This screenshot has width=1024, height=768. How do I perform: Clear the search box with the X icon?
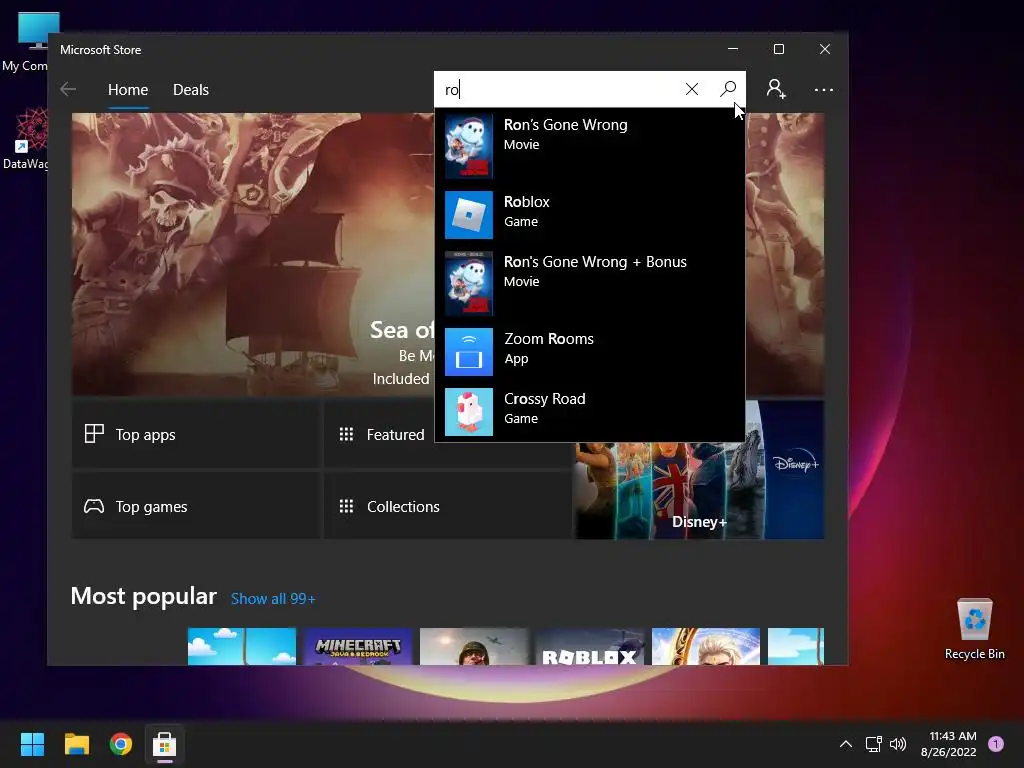click(692, 89)
